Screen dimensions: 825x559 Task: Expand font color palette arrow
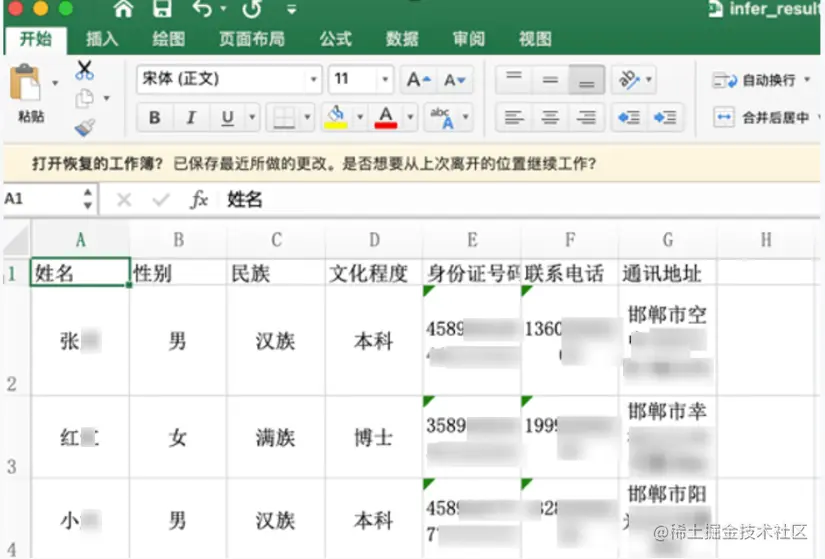(x=410, y=117)
